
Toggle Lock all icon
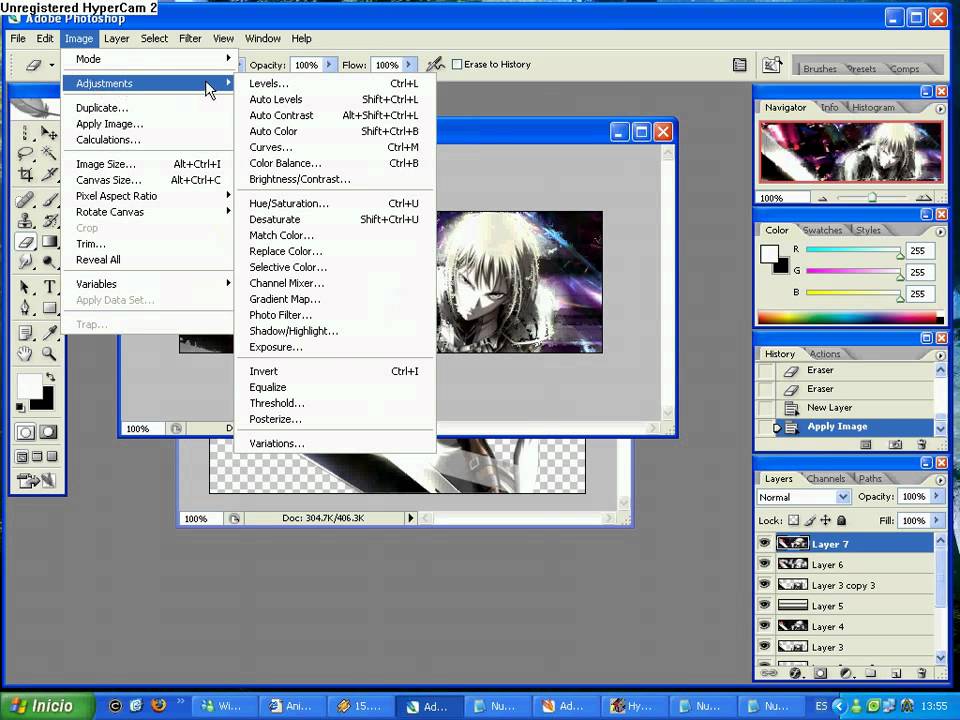(842, 520)
